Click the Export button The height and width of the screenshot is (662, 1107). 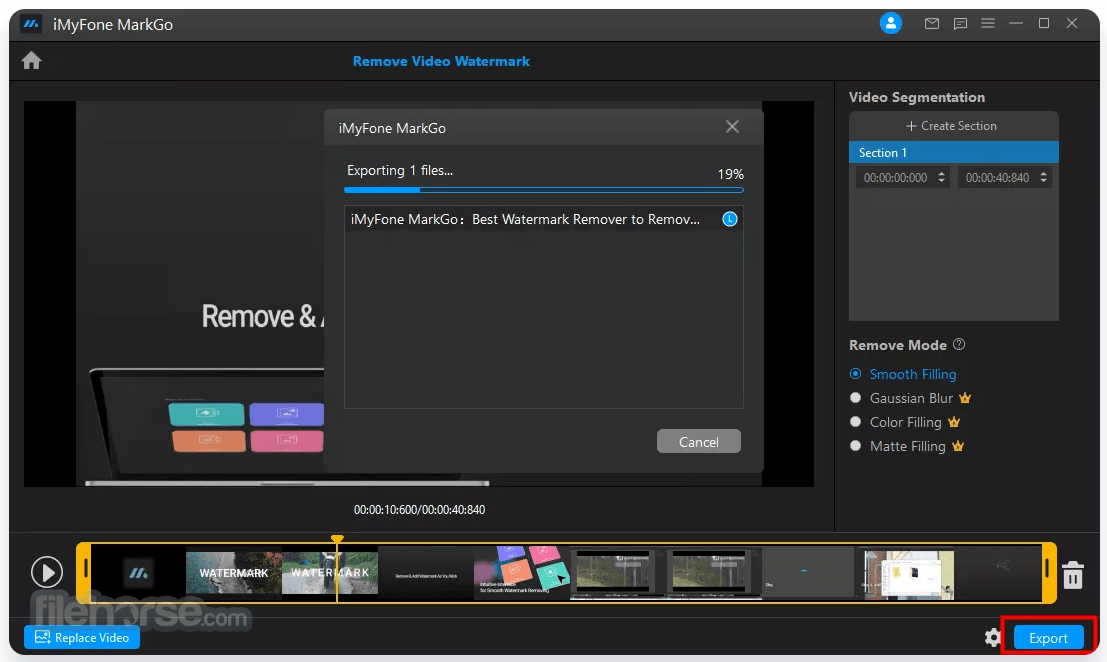pyautogui.click(x=1048, y=638)
